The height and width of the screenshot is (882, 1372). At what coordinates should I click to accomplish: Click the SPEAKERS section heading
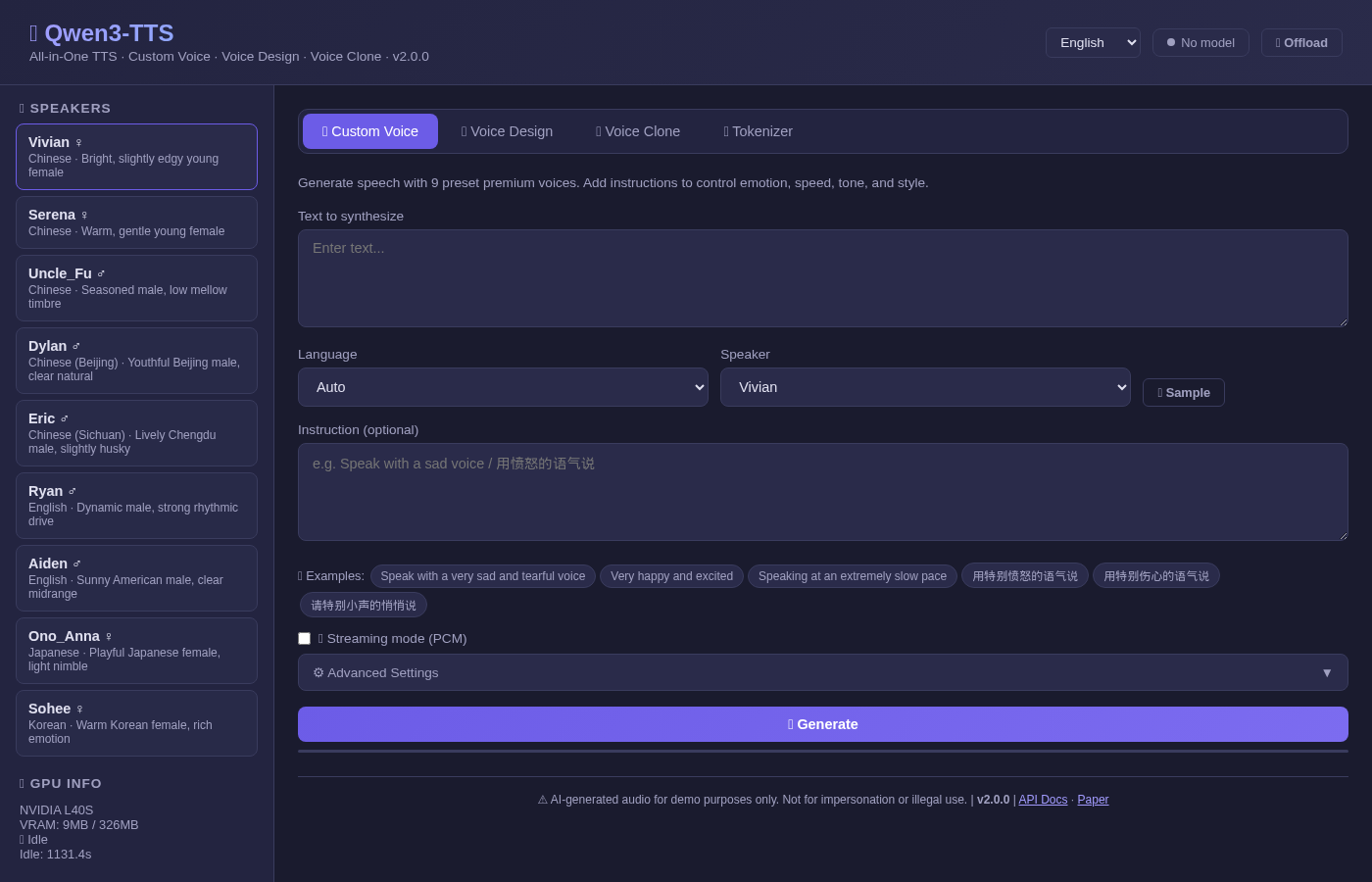[x=65, y=108]
